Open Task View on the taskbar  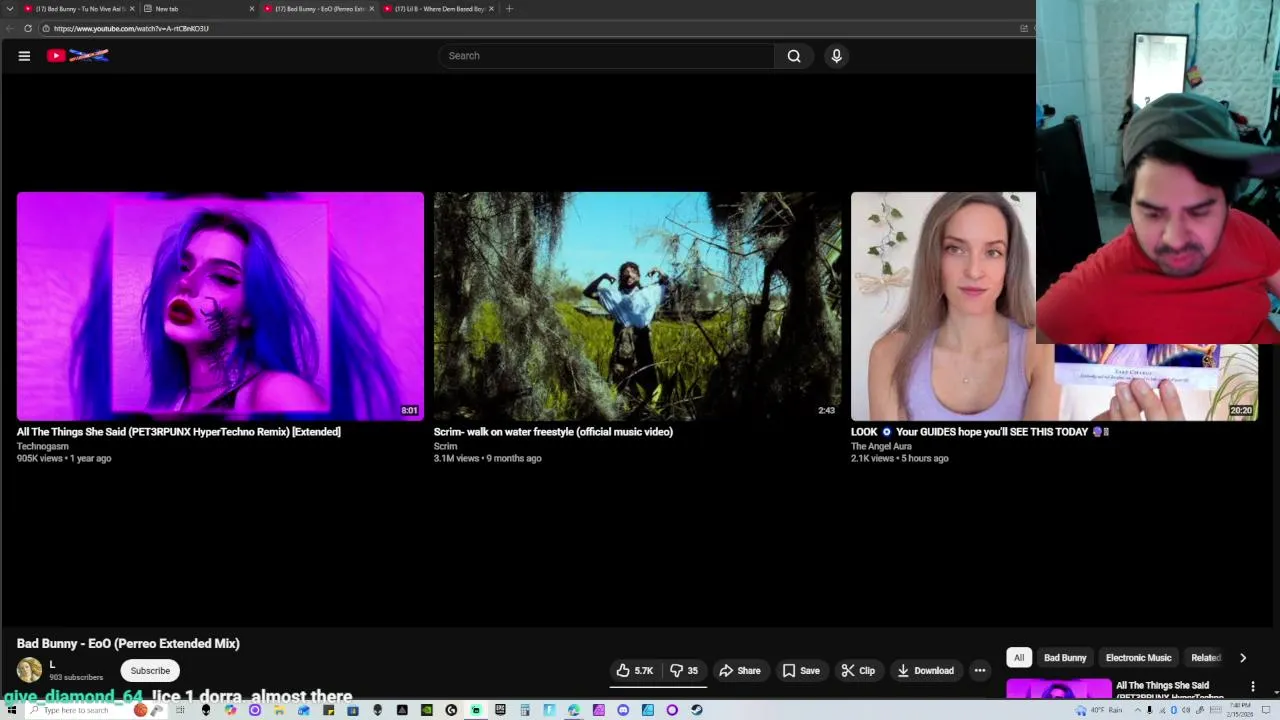click(180, 710)
